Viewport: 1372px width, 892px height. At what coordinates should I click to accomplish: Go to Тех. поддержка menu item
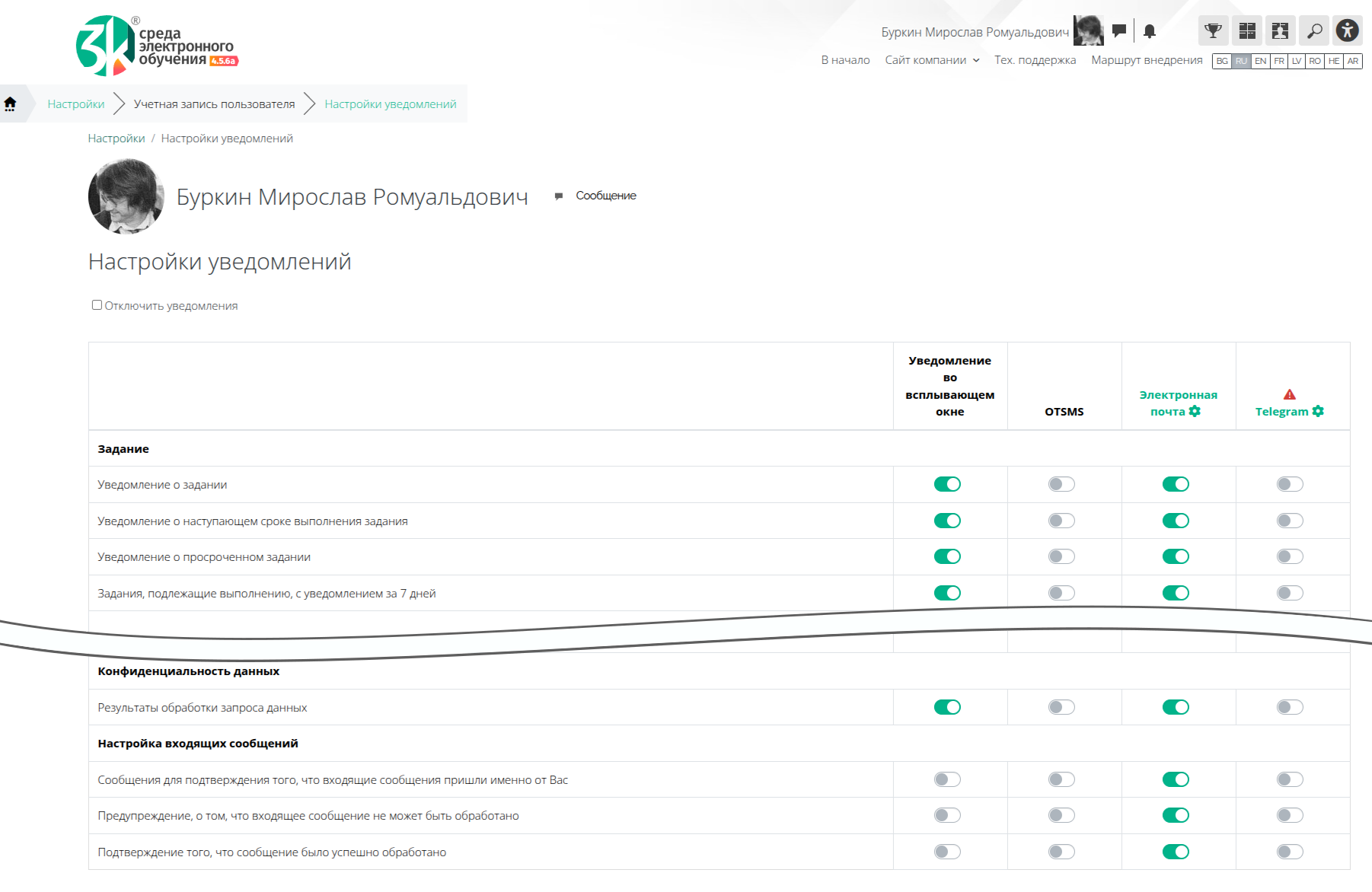click(1035, 60)
